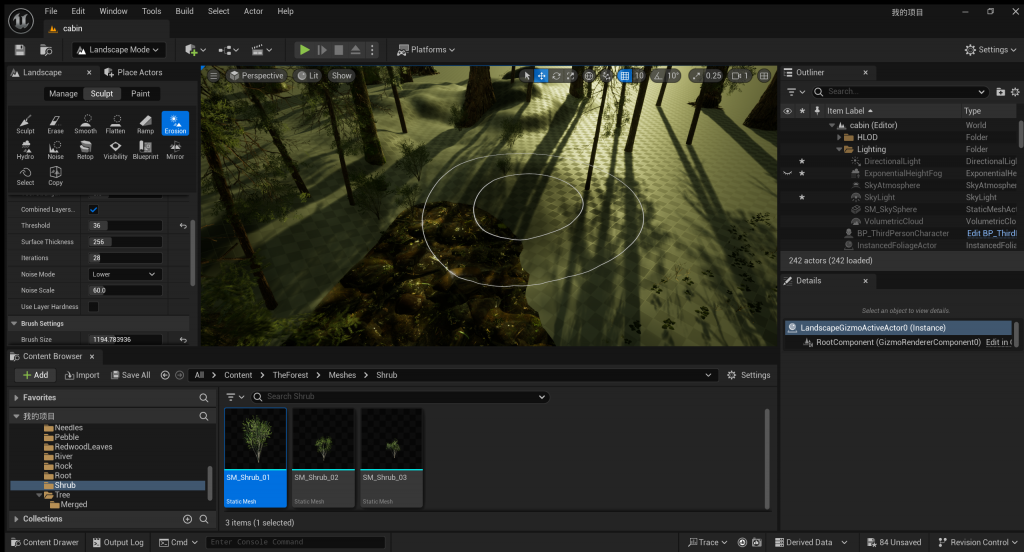Screen dimensions: 1024x552
Task: Adjust the Threshold slider value
Action: point(126,226)
